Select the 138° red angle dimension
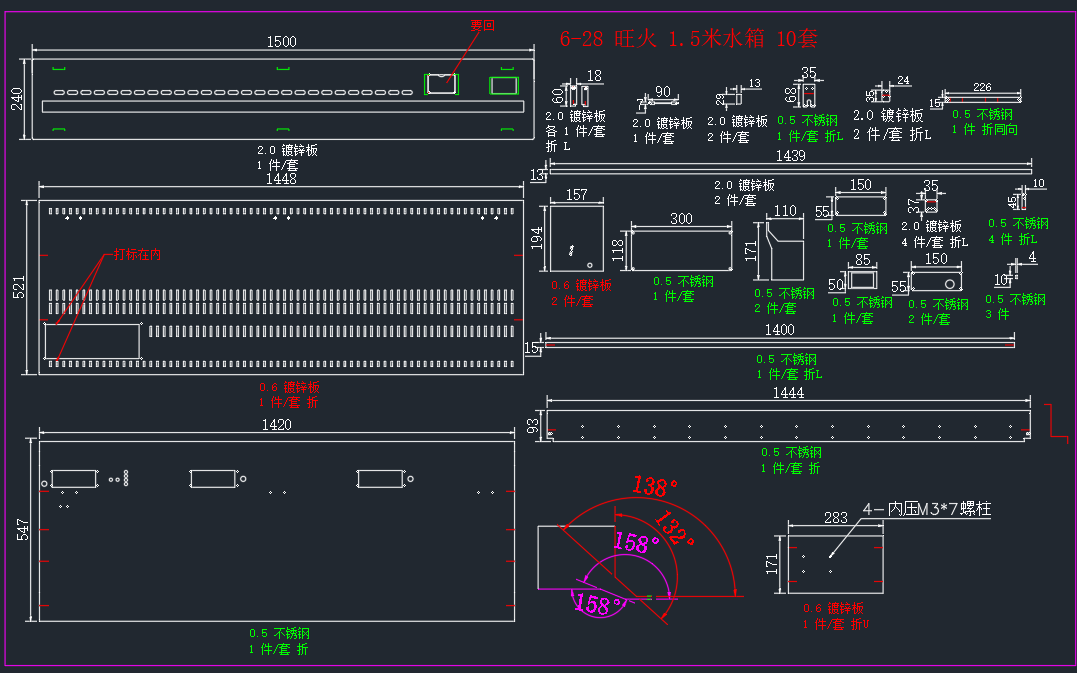The width and height of the screenshot is (1077, 673). (x=653, y=486)
